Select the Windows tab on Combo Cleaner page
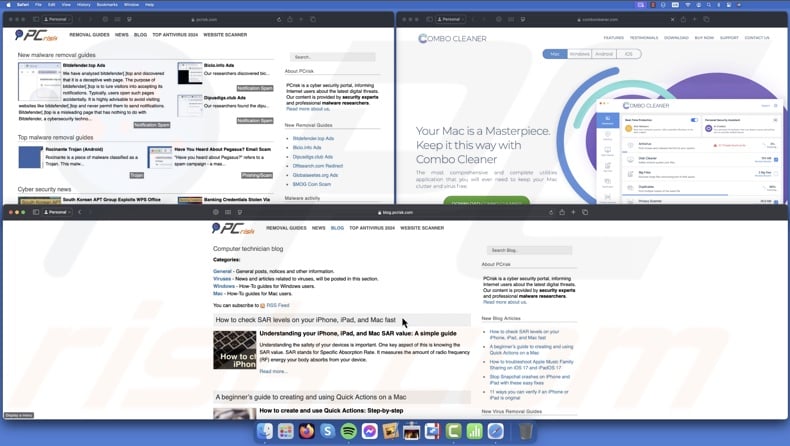The width and height of the screenshot is (790, 446). pyautogui.click(x=579, y=54)
